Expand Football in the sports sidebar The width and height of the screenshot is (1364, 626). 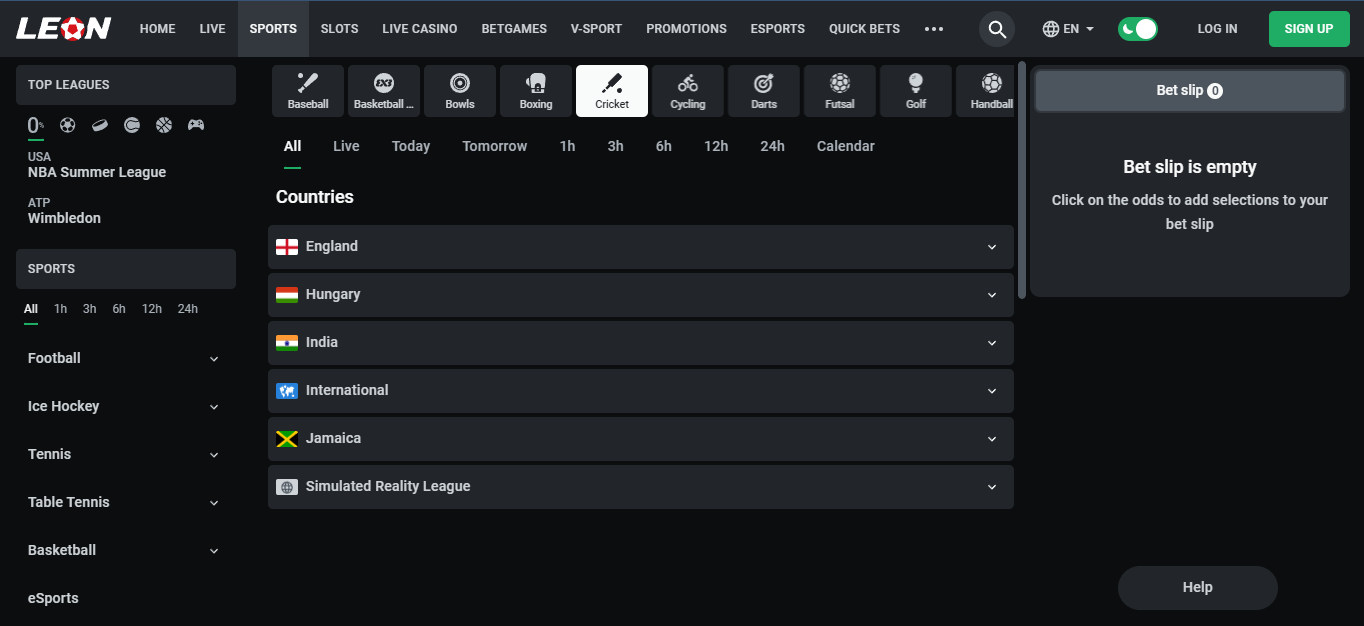point(124,358)
